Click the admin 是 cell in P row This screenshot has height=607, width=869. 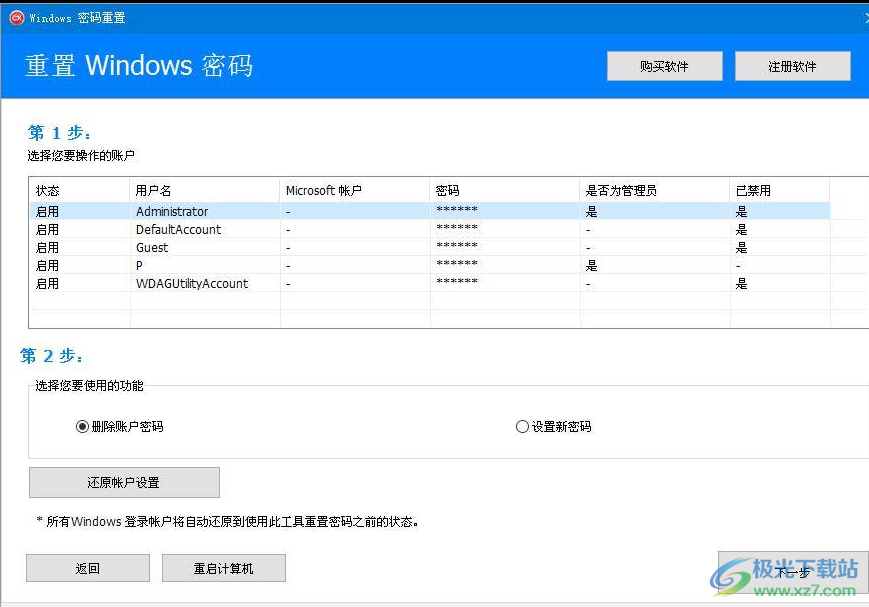(591, 266)
